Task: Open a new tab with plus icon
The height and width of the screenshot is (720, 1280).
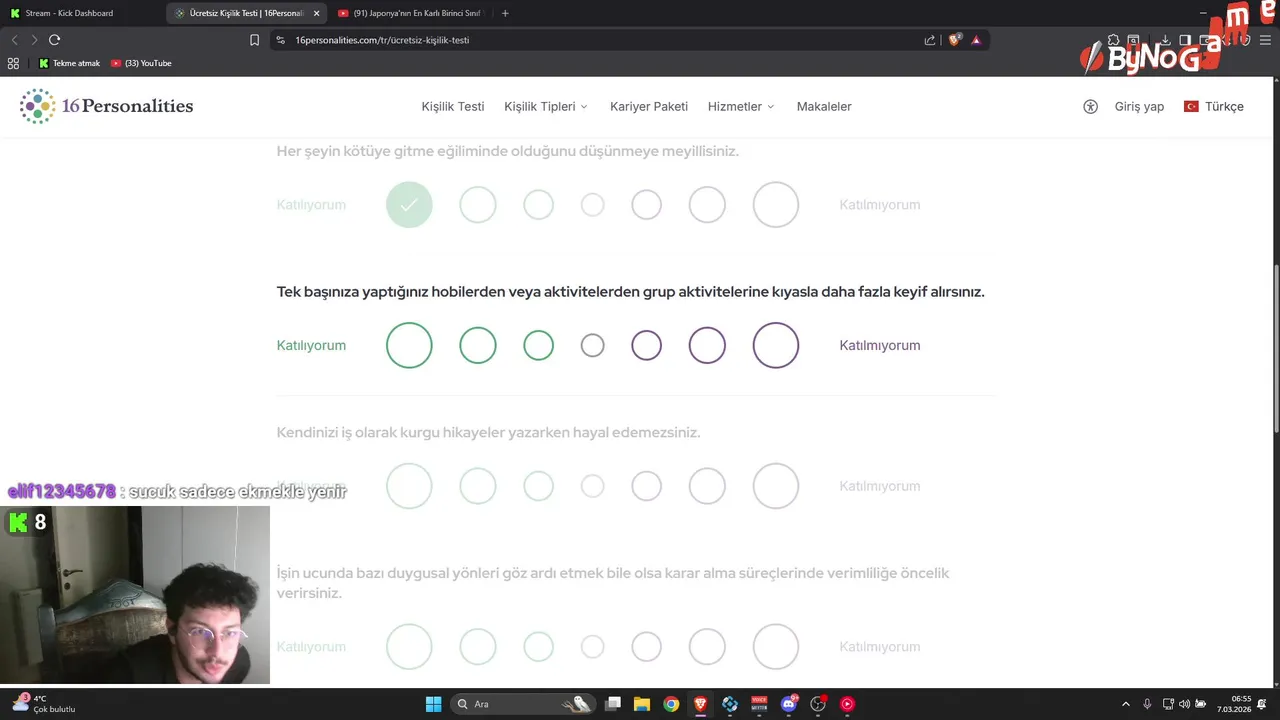Action: 505,13
